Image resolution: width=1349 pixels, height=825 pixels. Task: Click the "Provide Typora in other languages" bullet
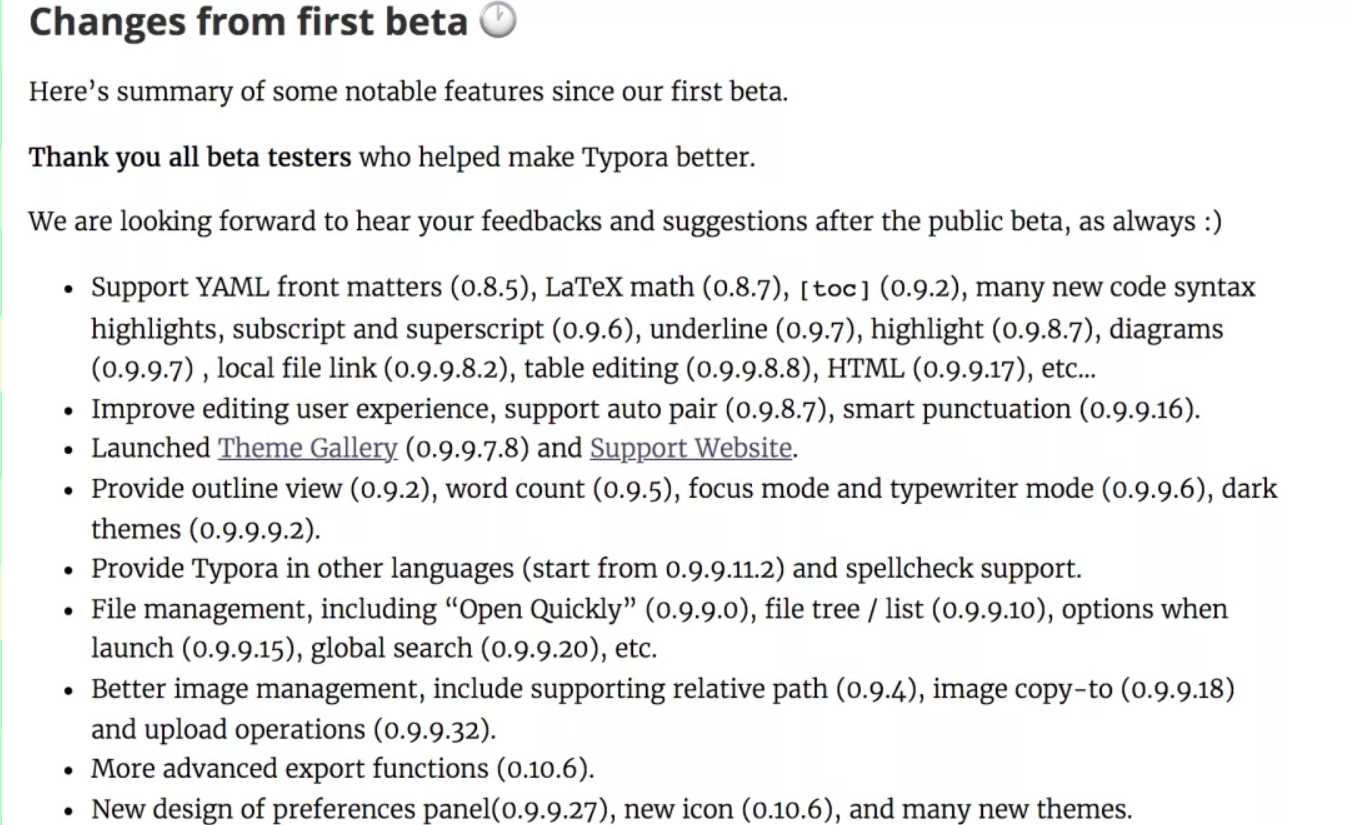(586, 569)
